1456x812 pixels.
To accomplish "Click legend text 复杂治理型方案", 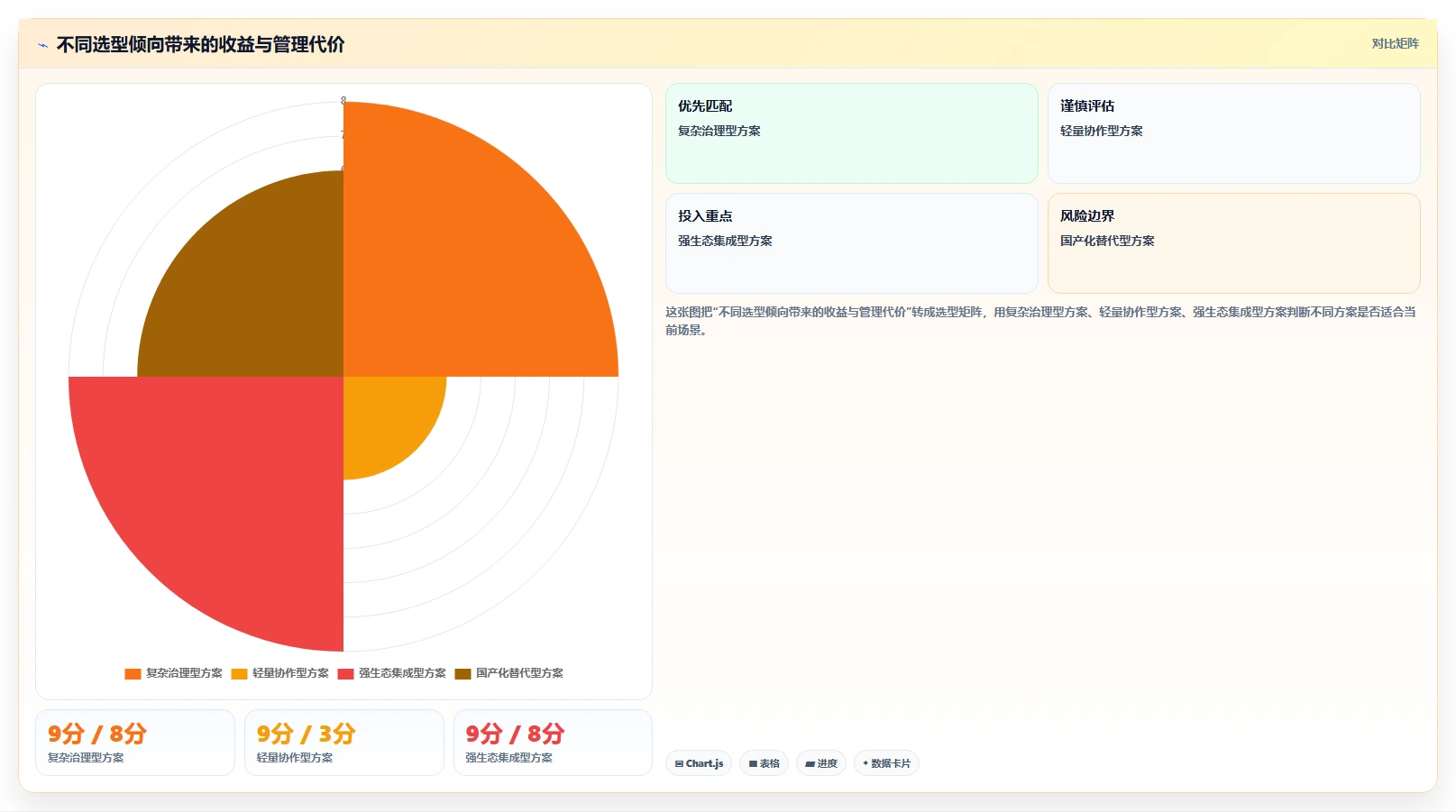I will coord(184,673).
